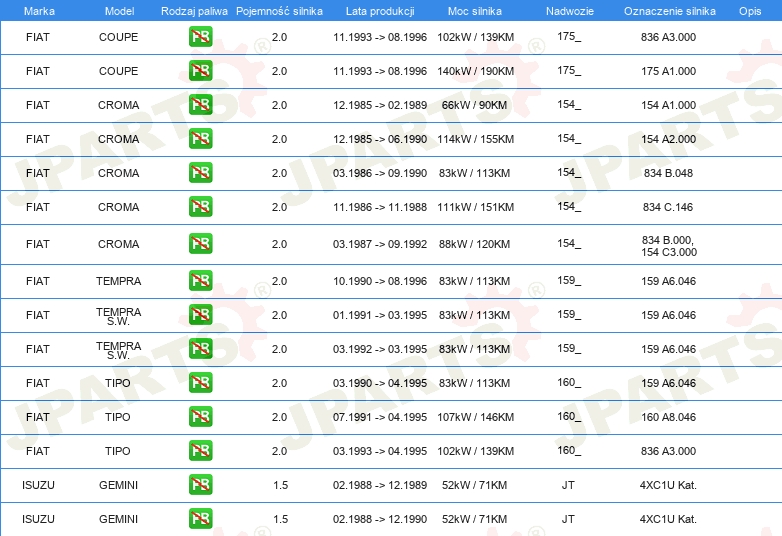Click the Moc silnika column header
This screenshot has width=782, height=536.
tap(474, 11)
